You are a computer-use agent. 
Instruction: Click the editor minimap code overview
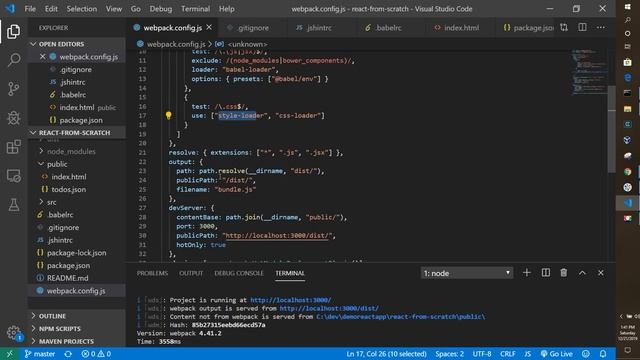[x=589, y=72]
